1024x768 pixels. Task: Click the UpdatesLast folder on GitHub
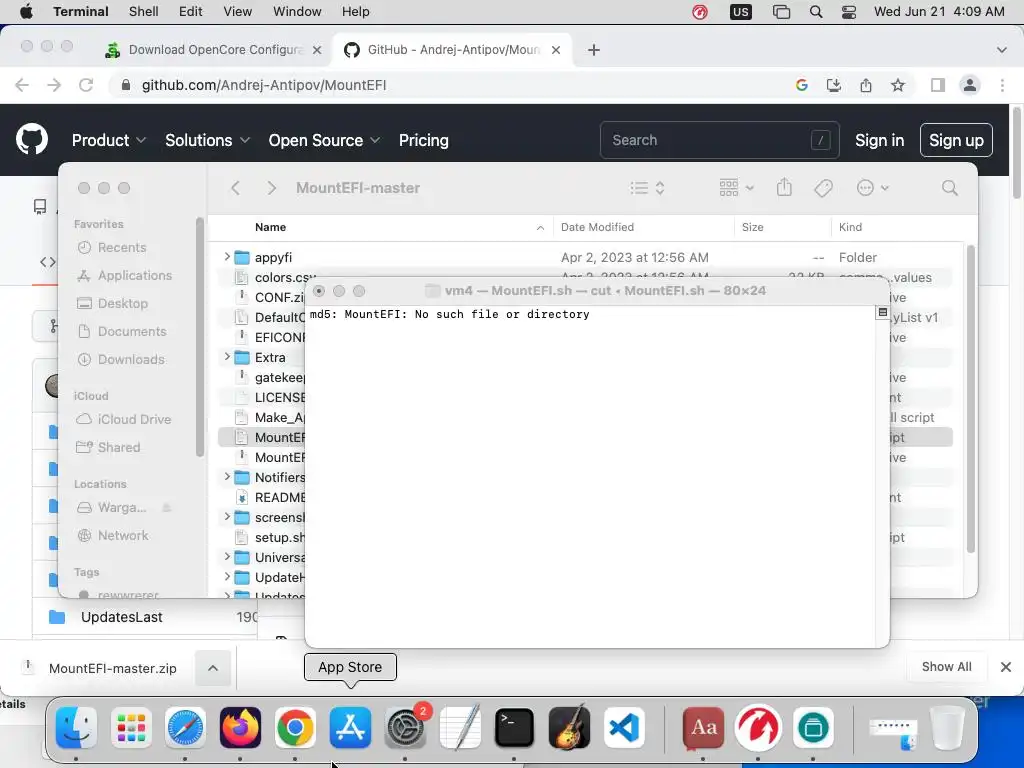point(121,616)
